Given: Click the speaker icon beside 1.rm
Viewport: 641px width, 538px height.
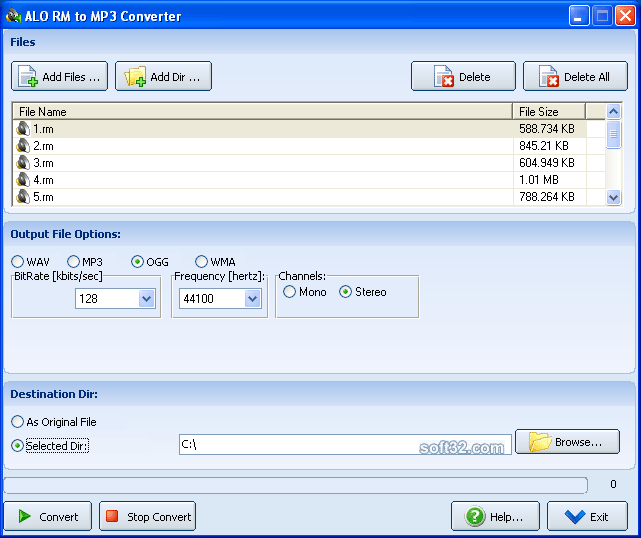Looking at the screenshot, I should click(x=23, y=129).
